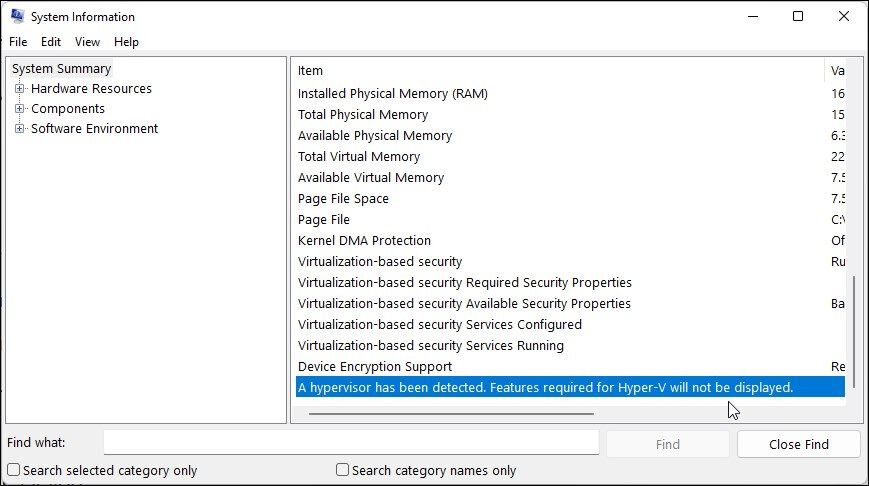Viewport: 869px width, 486px height.
Task: Click the Close Find button
Action: (798, 444)
